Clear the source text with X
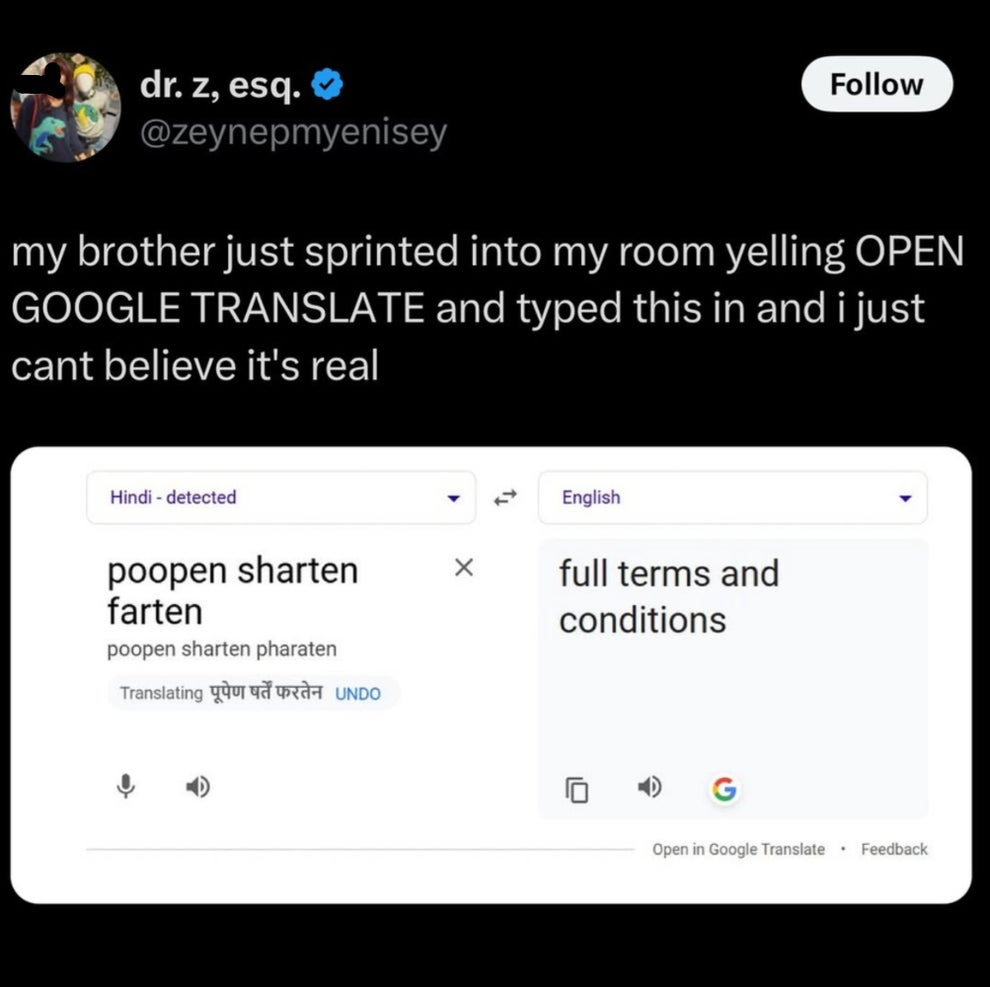Viewport: 990px width, 987px height. click(x=462, y=568)
